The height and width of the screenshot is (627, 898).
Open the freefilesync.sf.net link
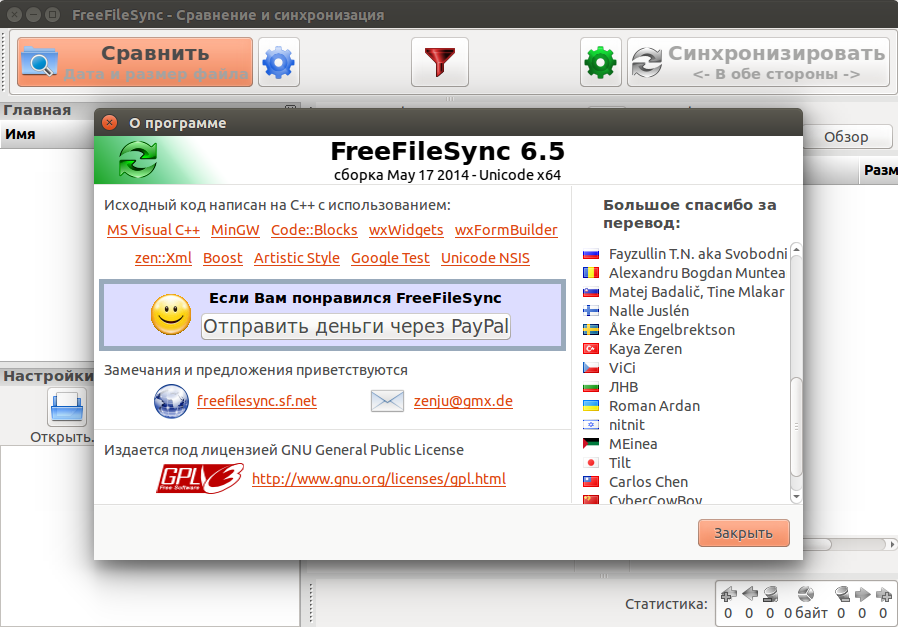point(257,401)
